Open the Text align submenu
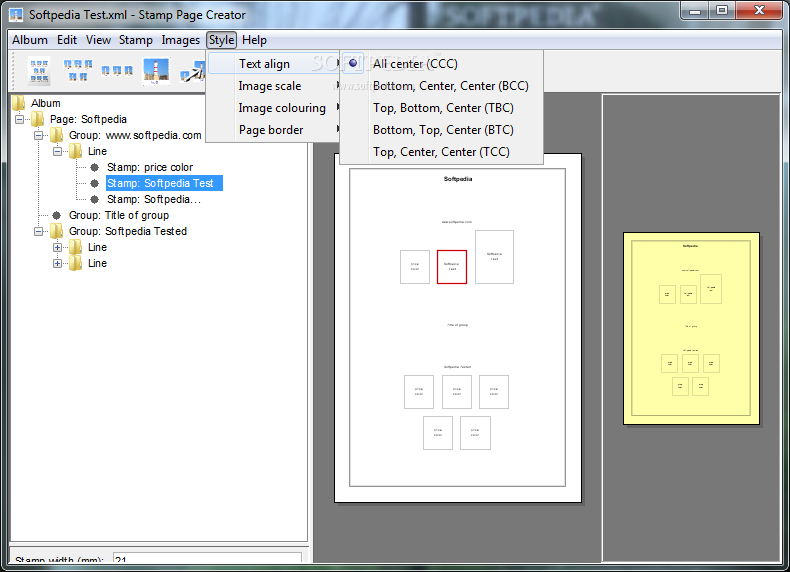This screenshot has height=572, width=790. [x=274, y=64]
